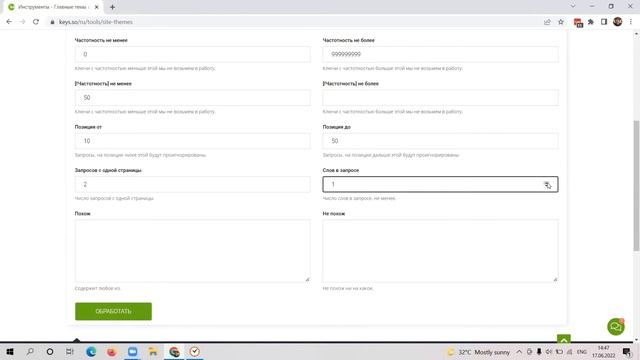
Task: Click the Слов в запросе label
Action: pyautogui.click(x=341, y=170)
